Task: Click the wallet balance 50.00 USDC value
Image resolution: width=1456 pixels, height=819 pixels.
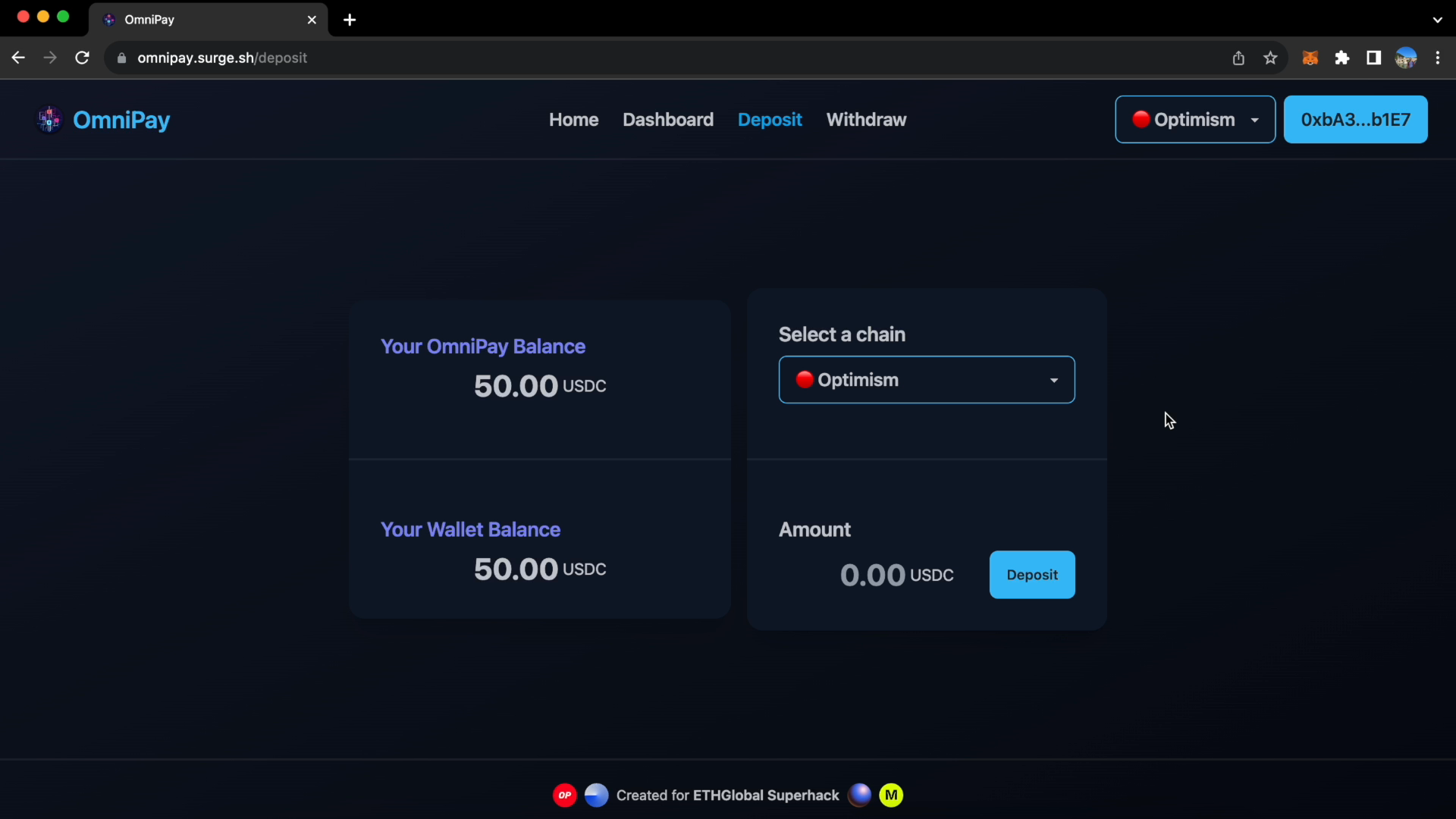Action: 540,570
